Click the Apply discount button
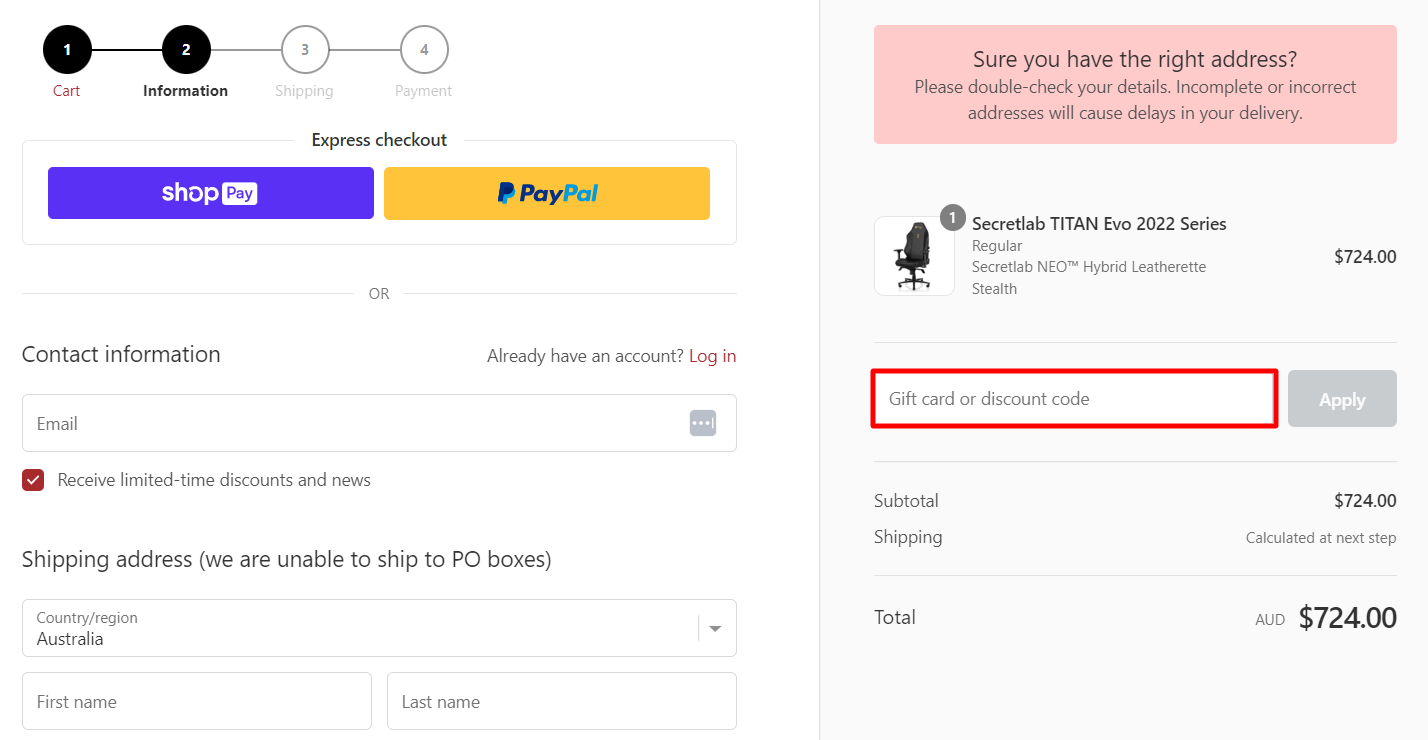The image size is (1428, 740). click(1342, 398)
